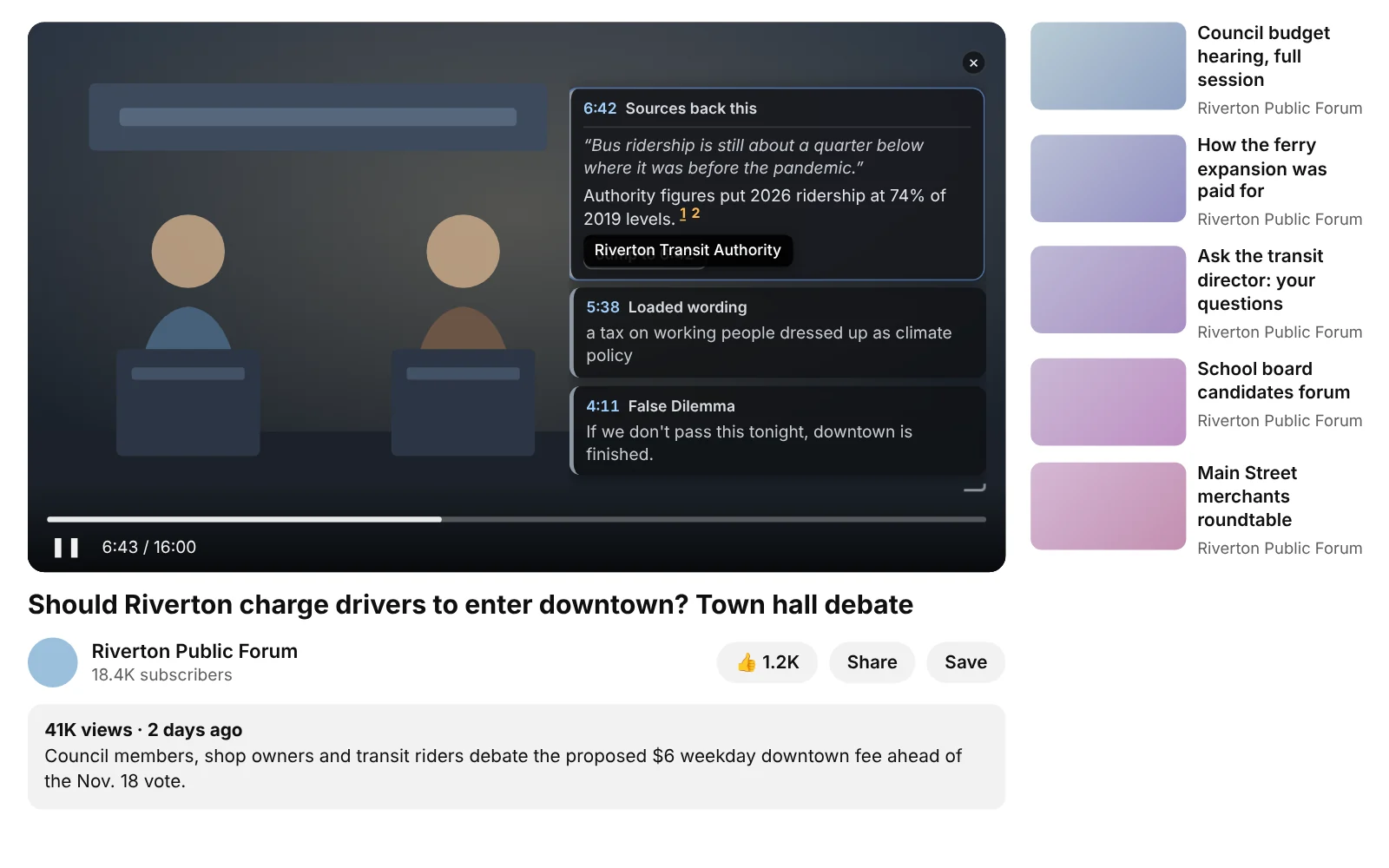This screenshot has height=868, width=1389.
Task: Jump to the 6:42 timestamp
Action: click(600, 108)
